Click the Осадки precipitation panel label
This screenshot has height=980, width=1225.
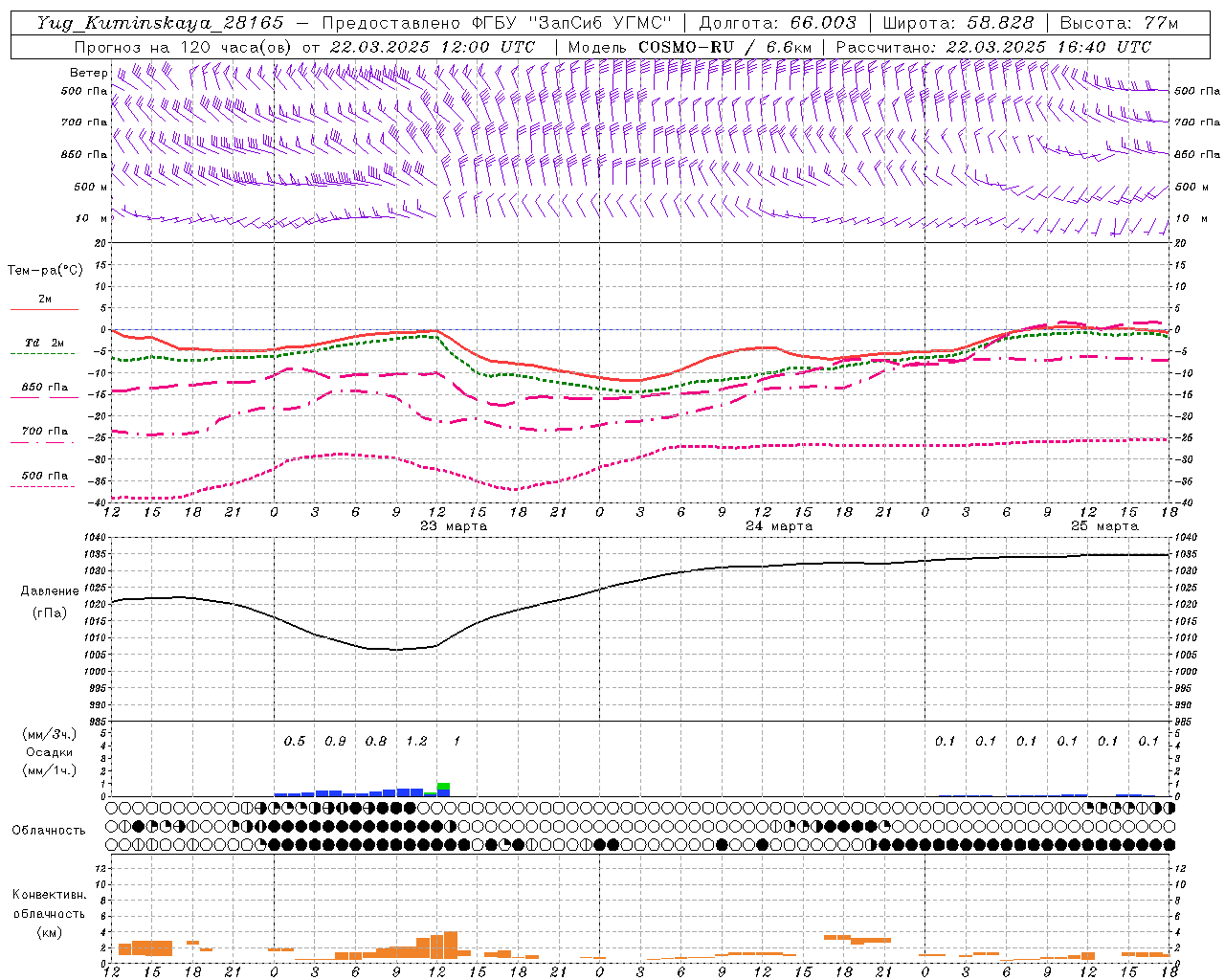click(49, 752)
